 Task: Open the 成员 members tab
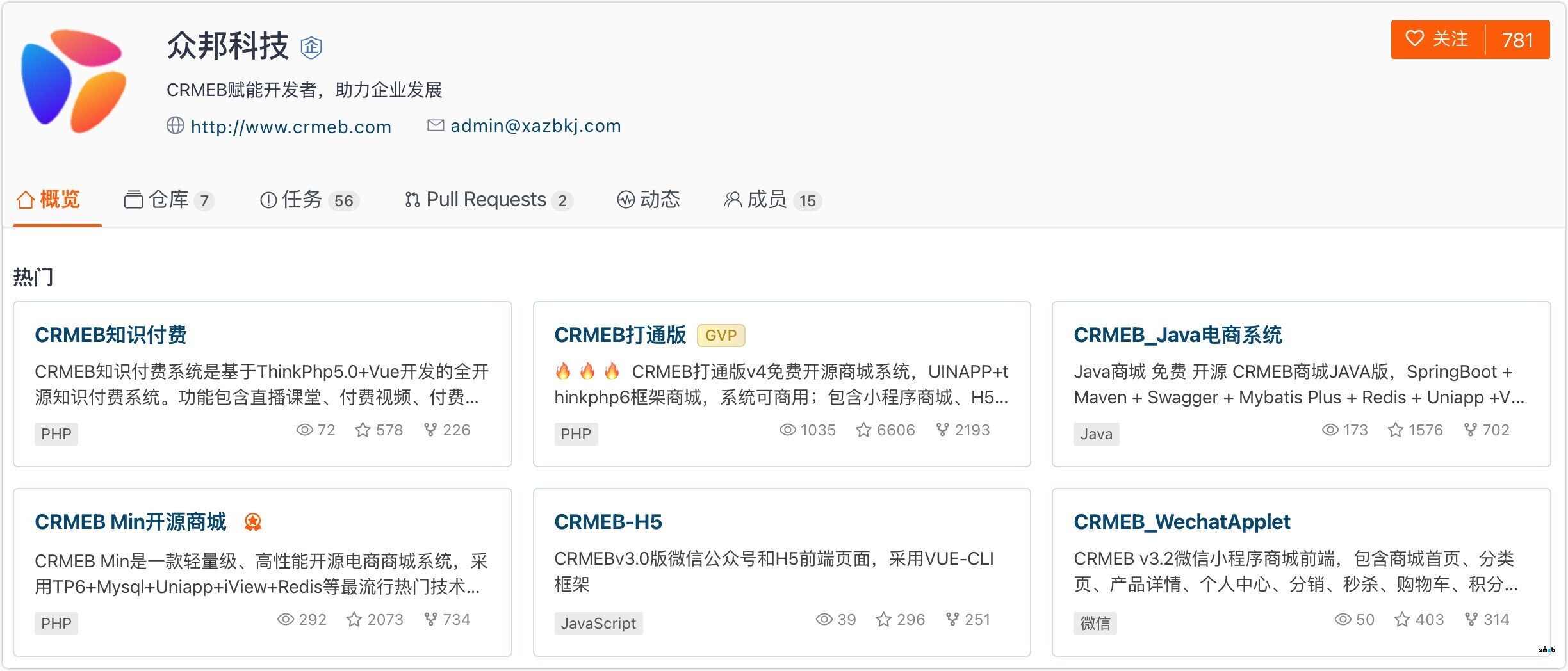pos(772,200)
